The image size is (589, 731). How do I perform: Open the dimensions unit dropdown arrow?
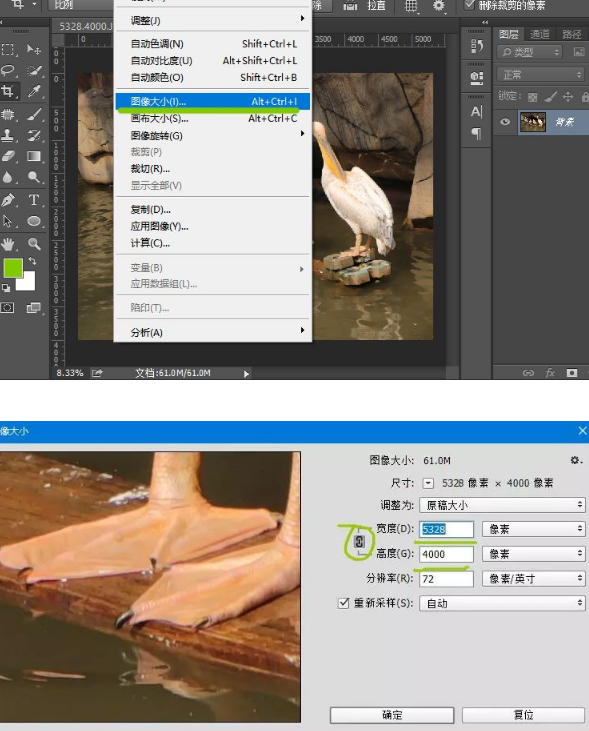[x=428, y=483]
